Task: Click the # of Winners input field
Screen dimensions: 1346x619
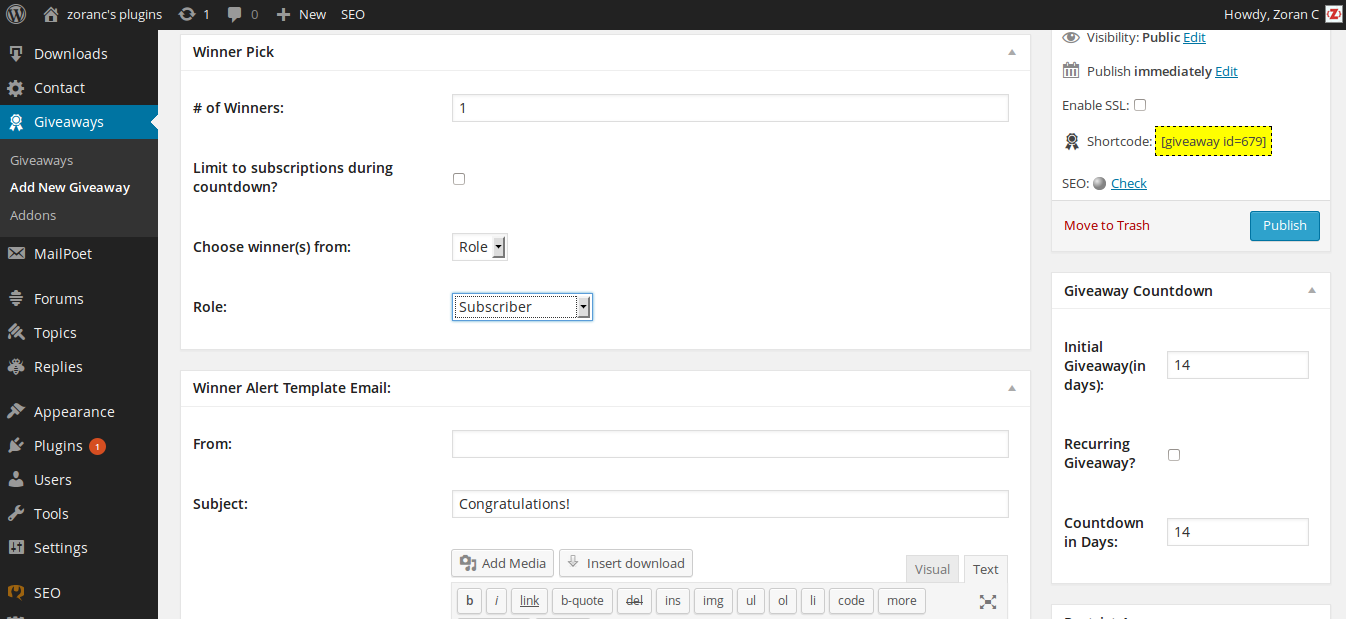Action: [x=730, y=108]
